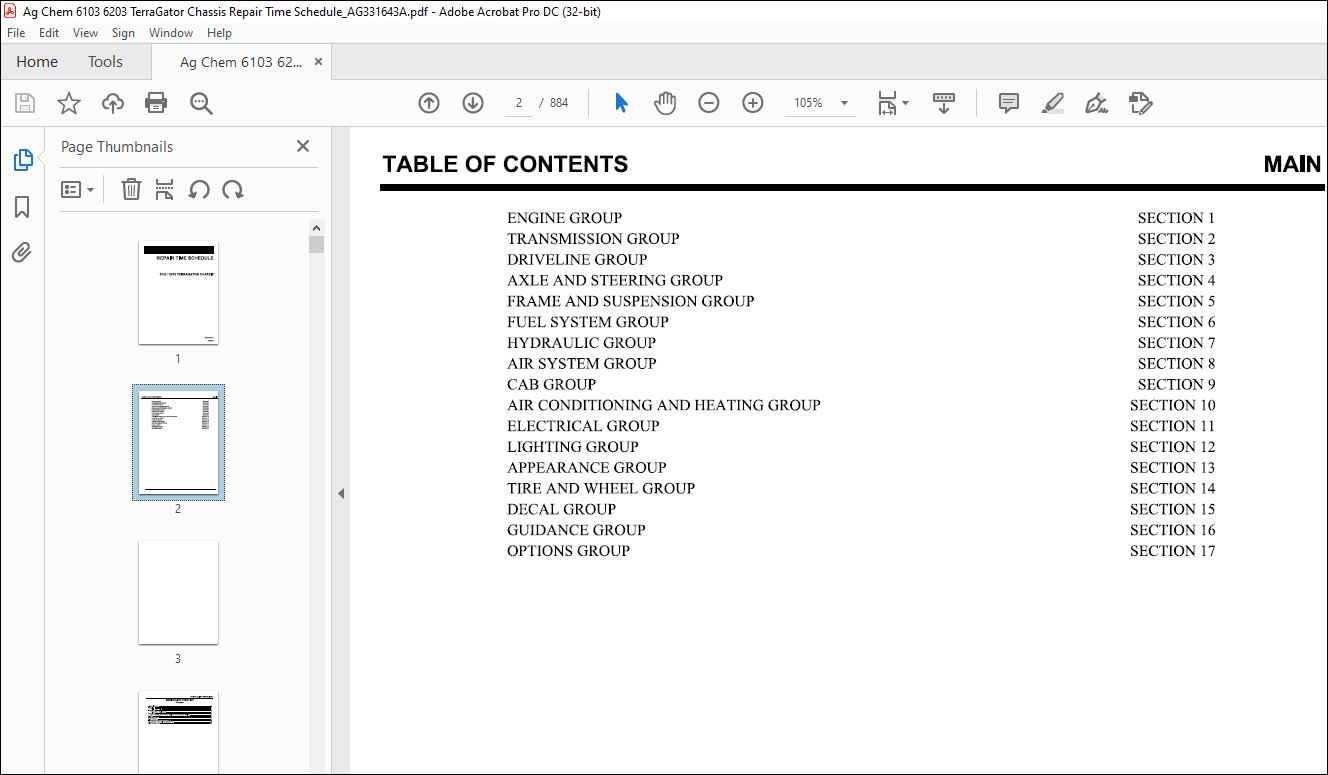
Task: Open the View menu
Action: [86, 33]
